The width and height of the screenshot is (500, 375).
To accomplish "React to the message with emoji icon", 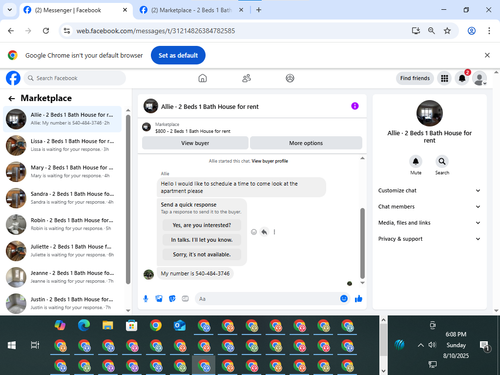I will pos(254,232).
